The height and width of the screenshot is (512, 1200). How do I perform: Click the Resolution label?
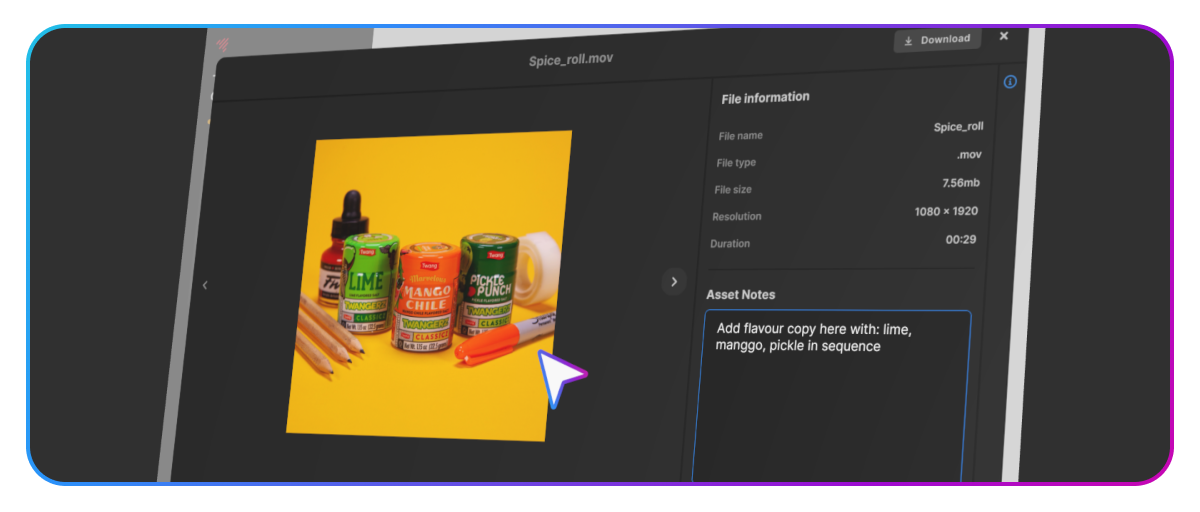pyautogui.click(x=736, y=217)
